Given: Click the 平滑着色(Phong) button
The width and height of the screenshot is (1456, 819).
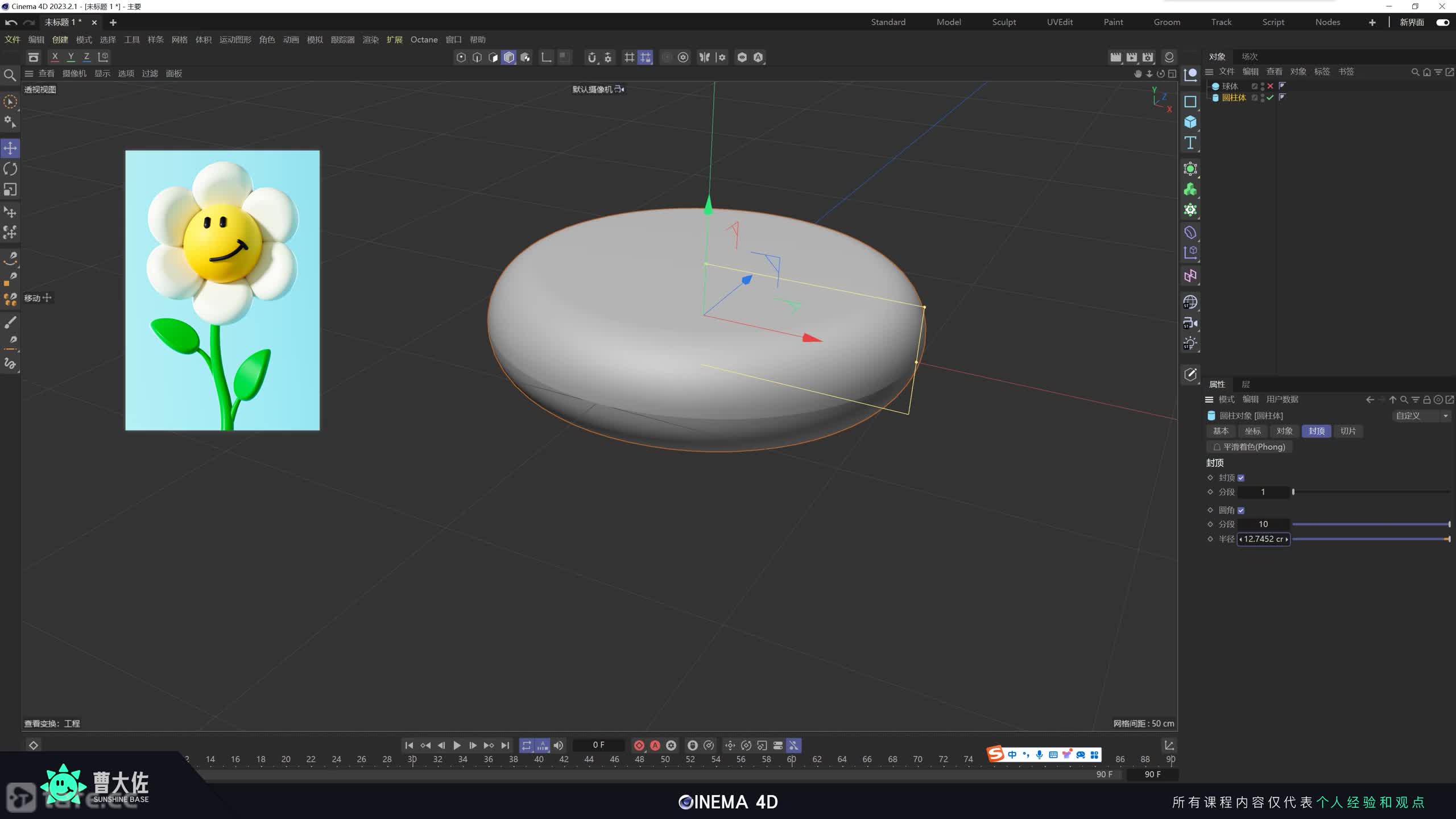Looking at the screenshot, I should click(x=1249, y=447).
